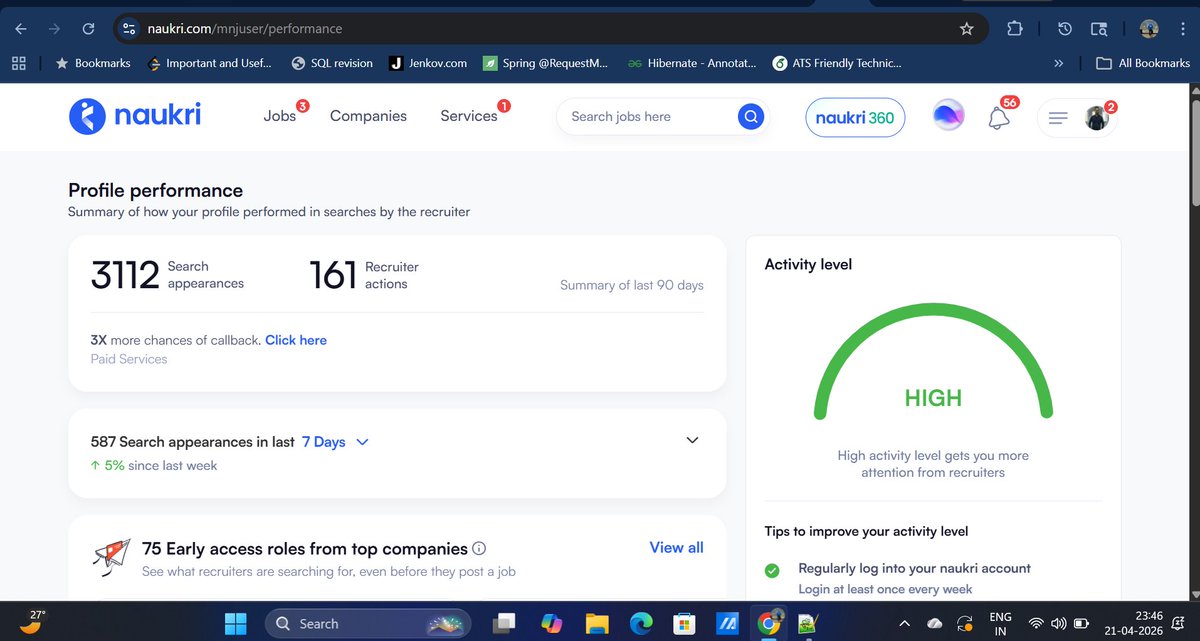Viewport: 1200px width, 641px height.
Task: Click the naukri 360 button
Action: (855, 117)
